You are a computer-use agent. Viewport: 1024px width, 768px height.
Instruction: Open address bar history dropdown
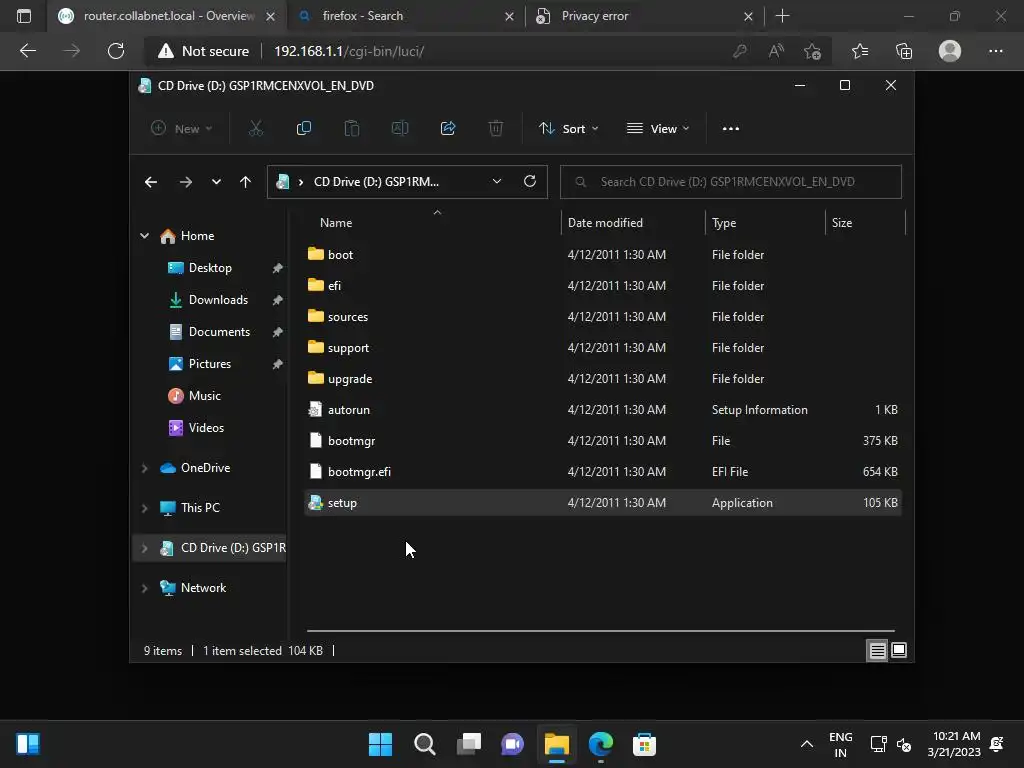point(497,182)
